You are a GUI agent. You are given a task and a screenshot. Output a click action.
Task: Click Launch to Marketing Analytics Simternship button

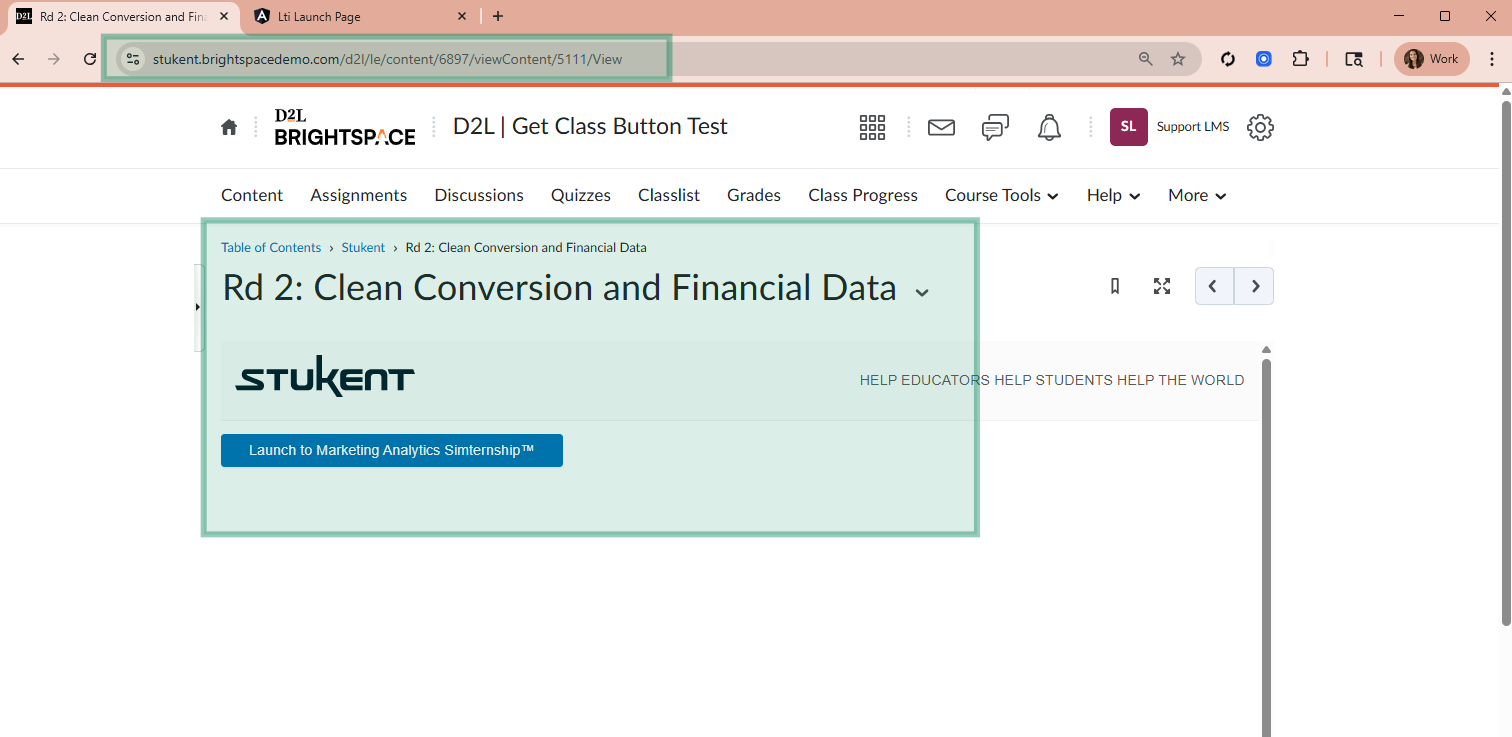(392, 450)
